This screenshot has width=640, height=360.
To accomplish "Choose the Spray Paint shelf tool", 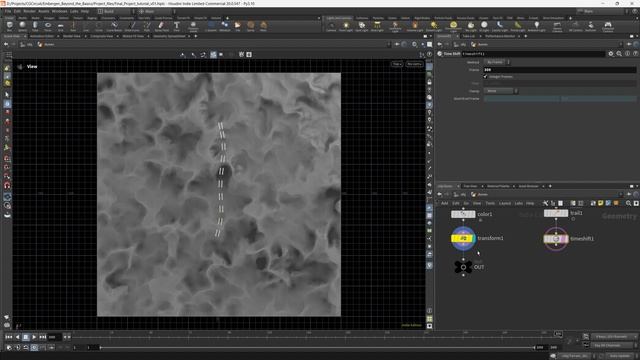I will click(162, 27).
